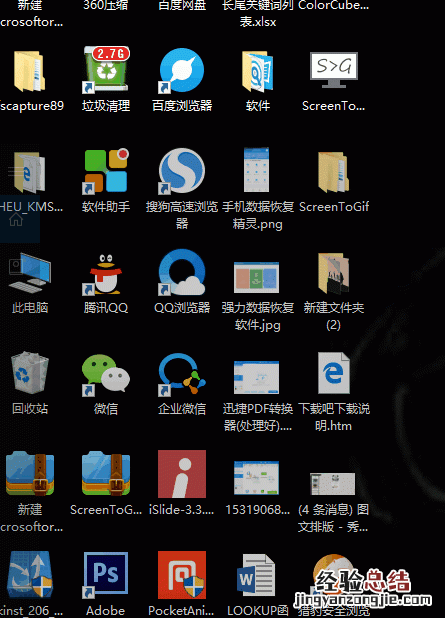
Task: Select the 15319068... image file
Action: click(257, 478)
